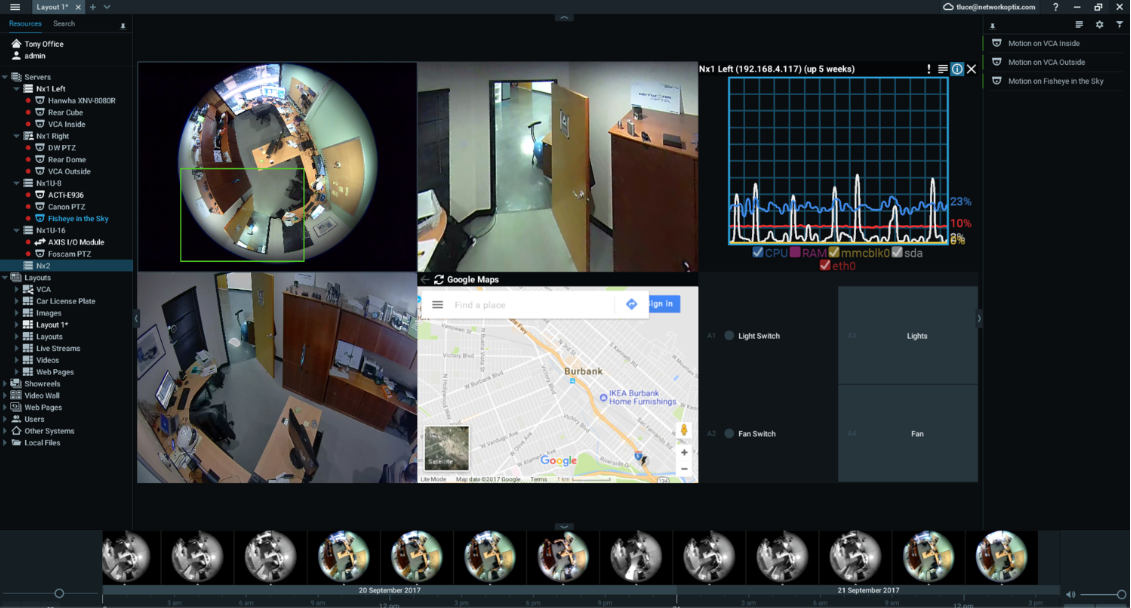Mute the volume speaker icon

click(x=1070, y=594)
